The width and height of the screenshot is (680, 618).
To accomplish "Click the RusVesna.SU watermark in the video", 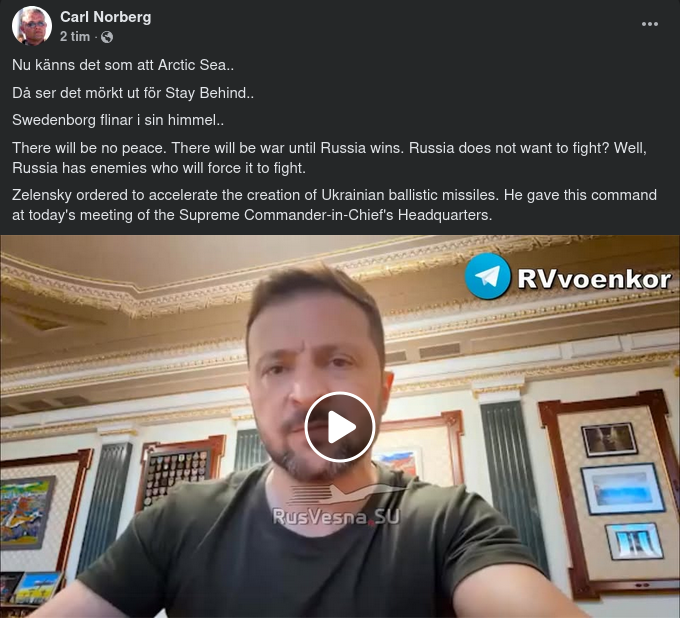I will pos(336,517).
